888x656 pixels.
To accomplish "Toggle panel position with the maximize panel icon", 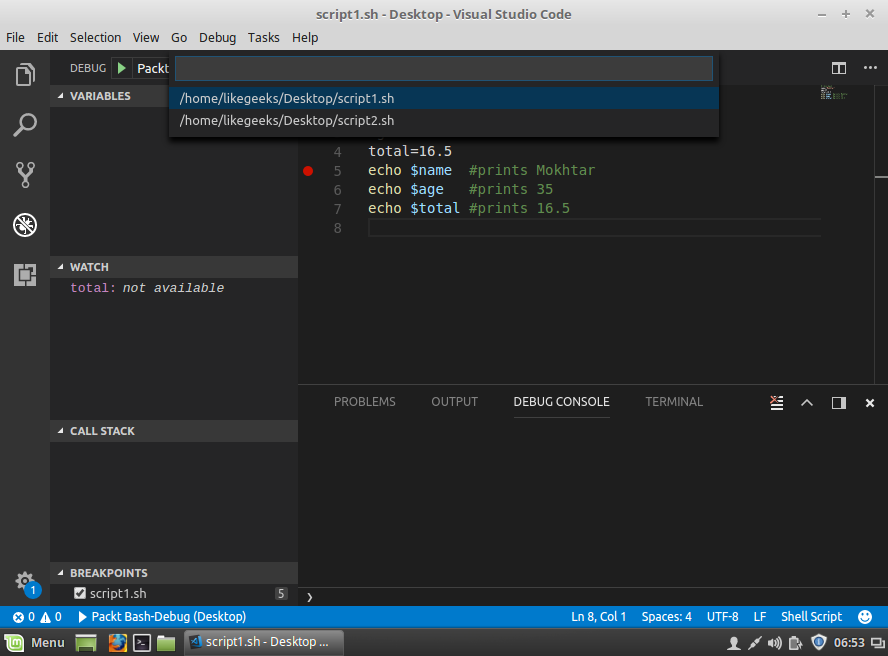I will (x=838, y=402).
